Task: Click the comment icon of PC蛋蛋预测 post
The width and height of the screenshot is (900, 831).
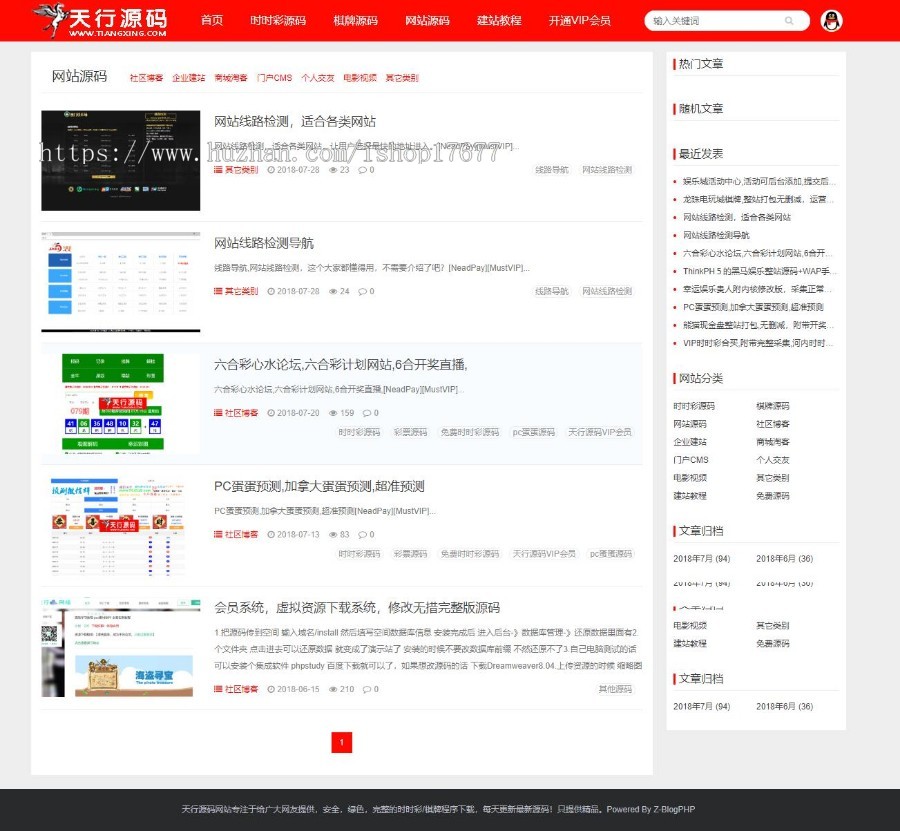Action: 363,535
